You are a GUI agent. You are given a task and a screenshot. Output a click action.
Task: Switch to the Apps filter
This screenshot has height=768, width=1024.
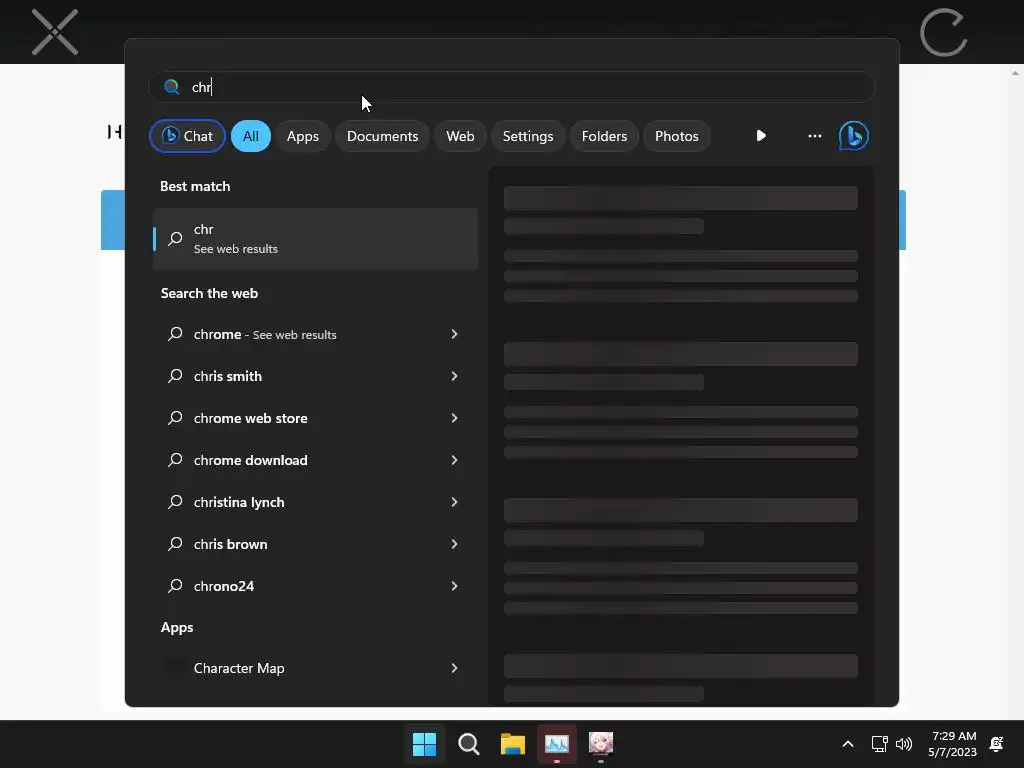(302, 136)
